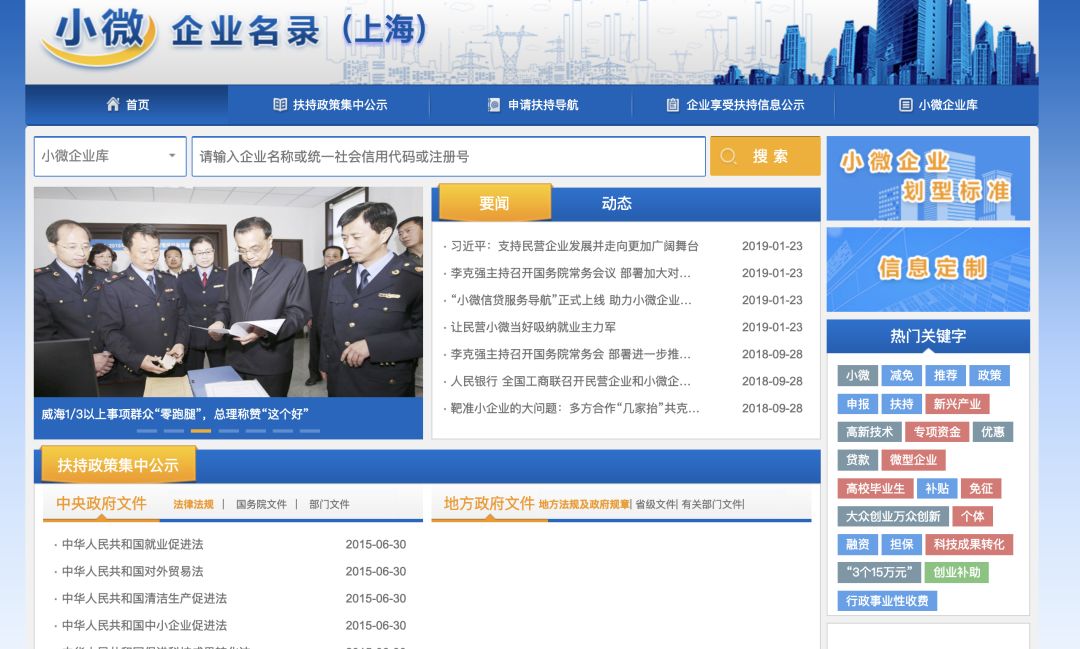Click the 小微企业划型标准 banner
Image resolution: width=1080 pixels, height=649 pixels.
click(x=926, y=177)
